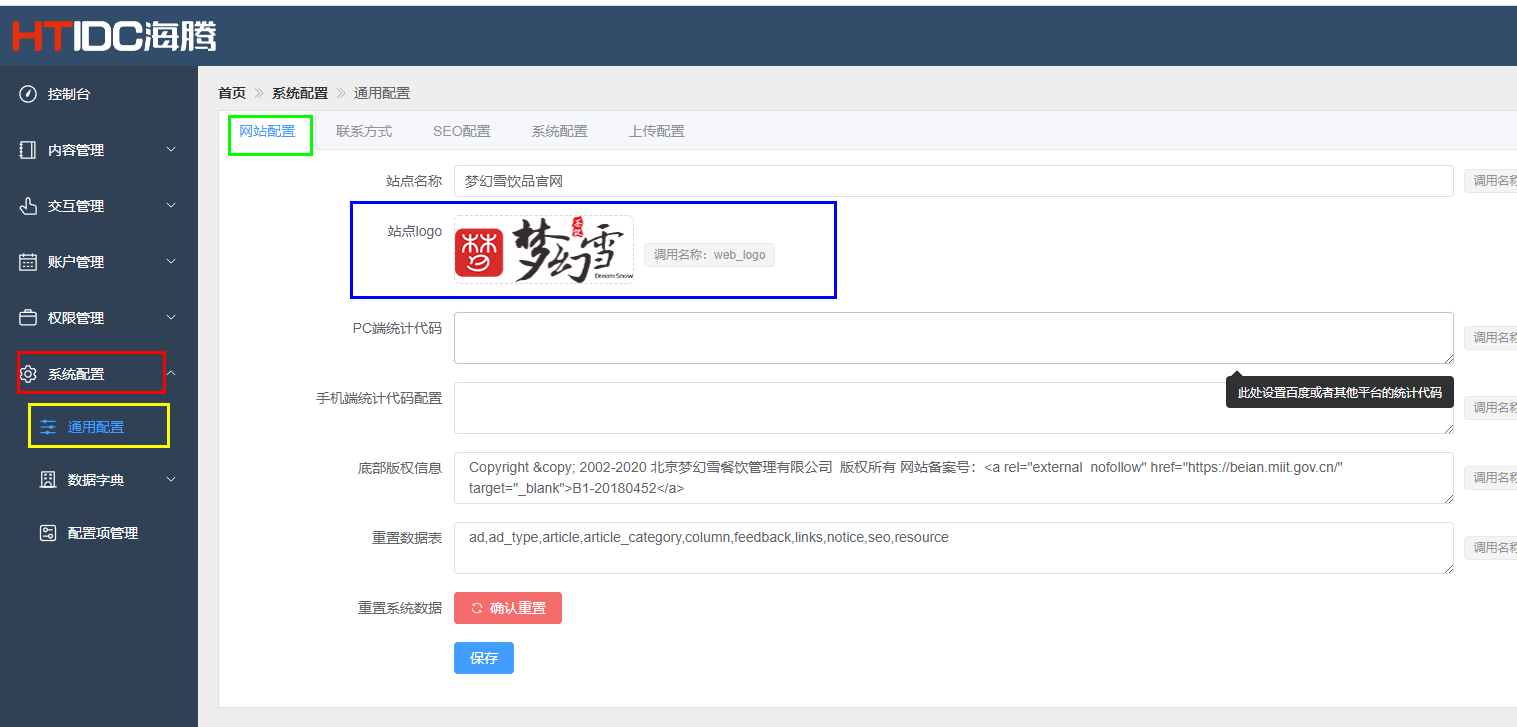Click the calendar icon beside 账户管理
This screenshot has width=1517, height=727.
[x=28, y=262]
